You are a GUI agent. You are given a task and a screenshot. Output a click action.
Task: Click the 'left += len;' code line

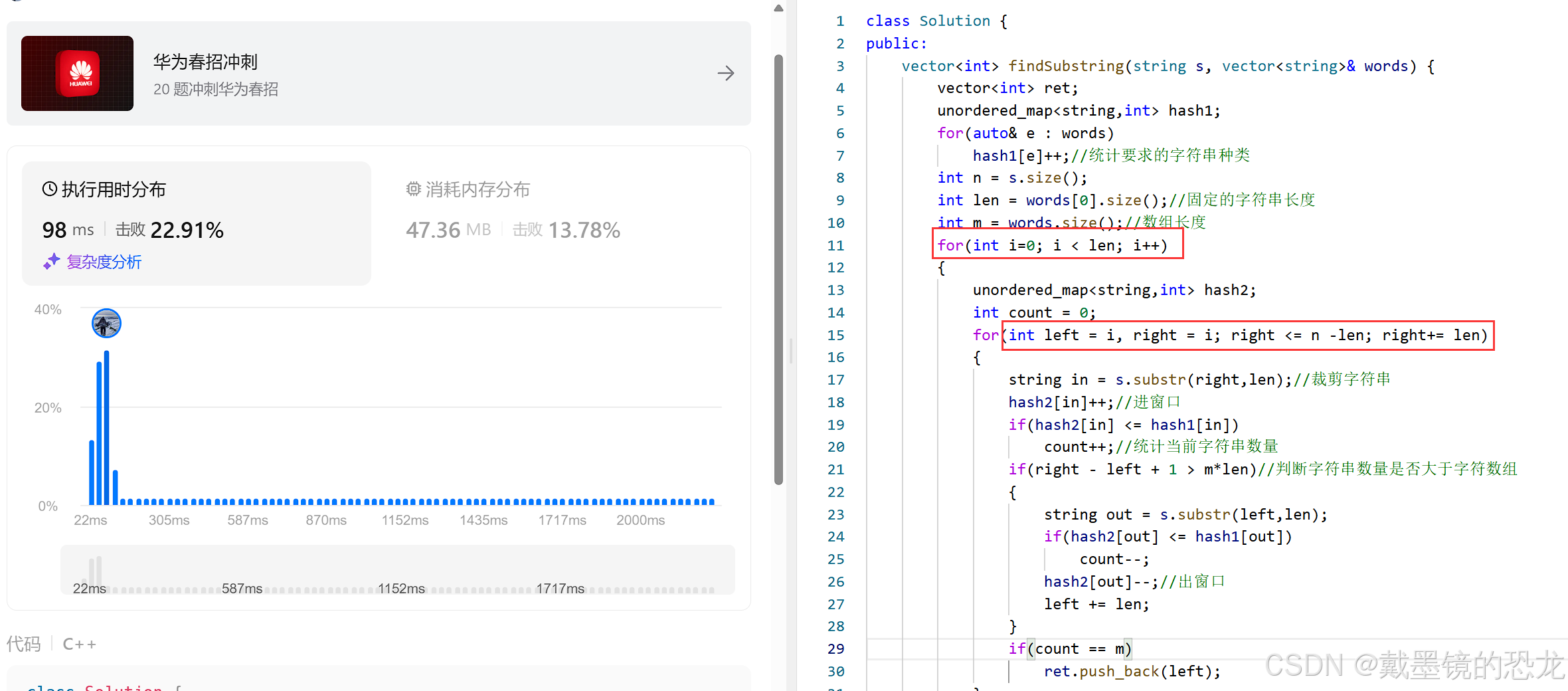tap(1096, 605)
